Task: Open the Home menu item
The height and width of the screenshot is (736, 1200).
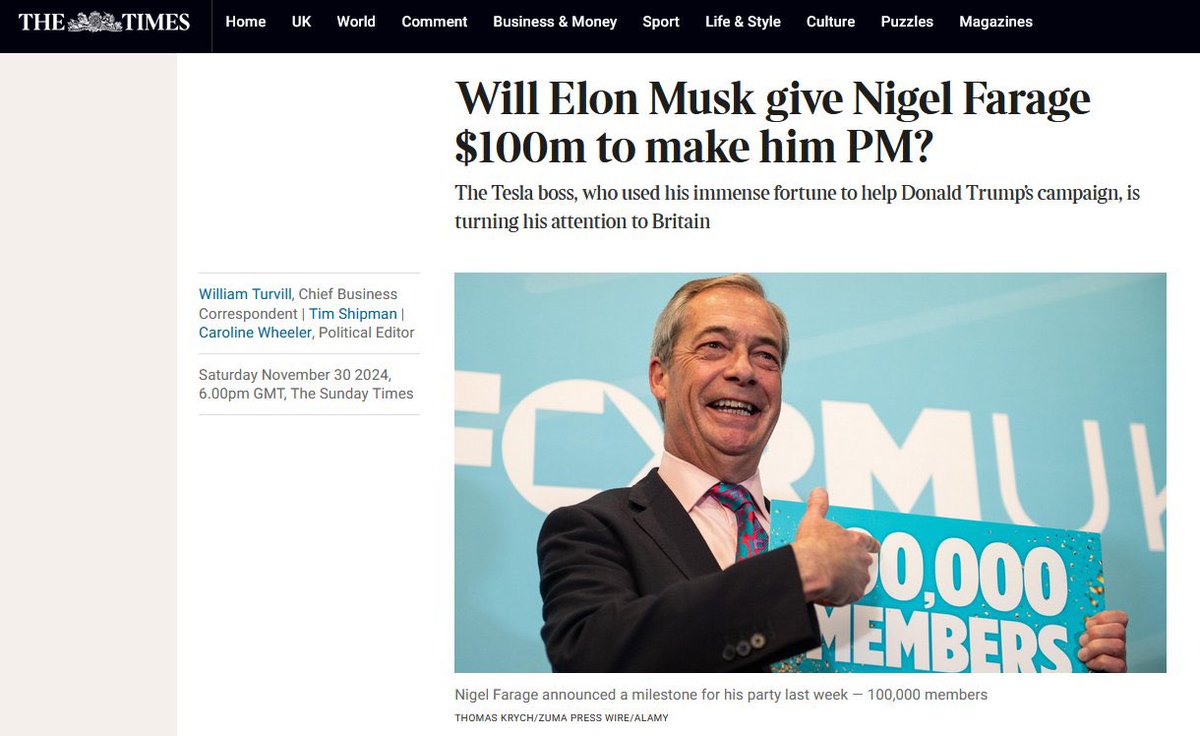Action: [246, 22]
